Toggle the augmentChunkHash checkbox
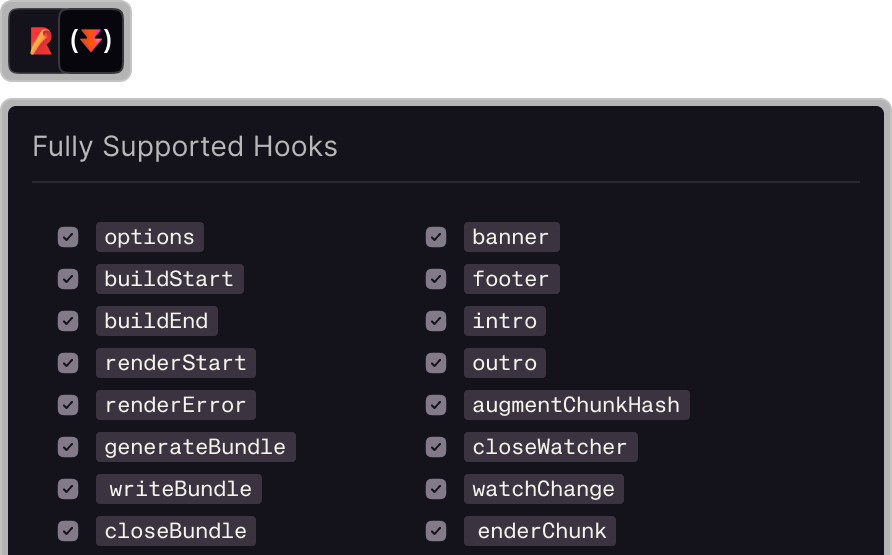The width and height of the screenshot is (892, 555). point(436,405)
